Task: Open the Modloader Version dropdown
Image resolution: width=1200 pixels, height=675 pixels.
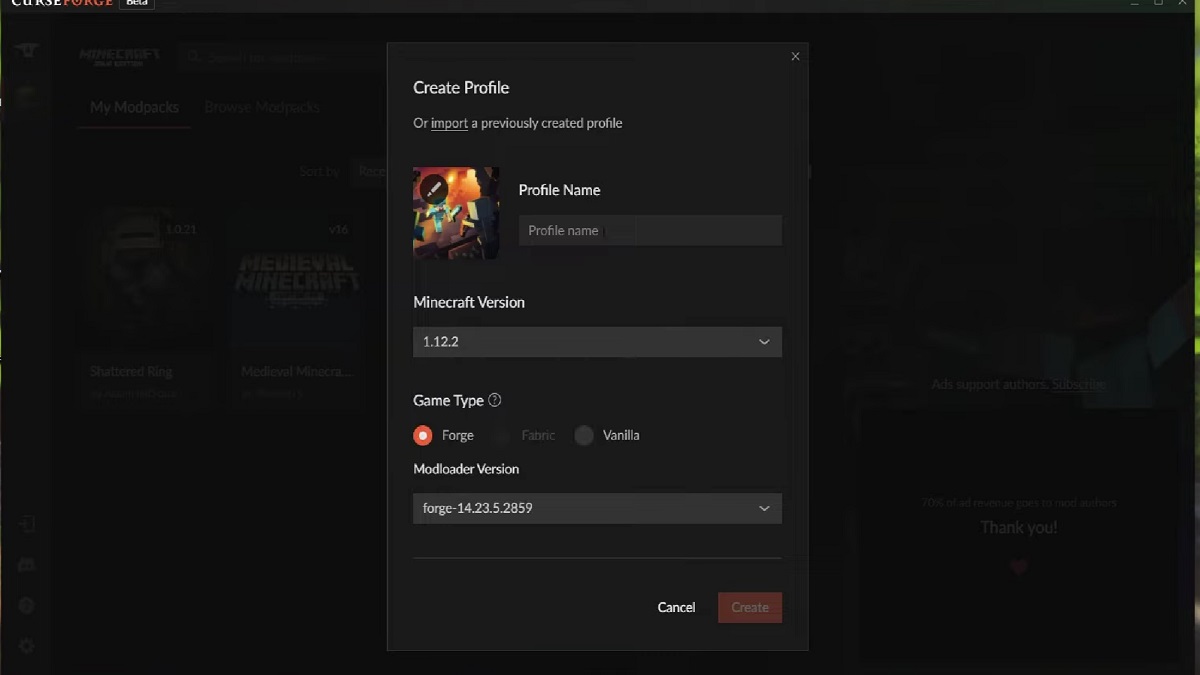Action: [x=597, y=508]
